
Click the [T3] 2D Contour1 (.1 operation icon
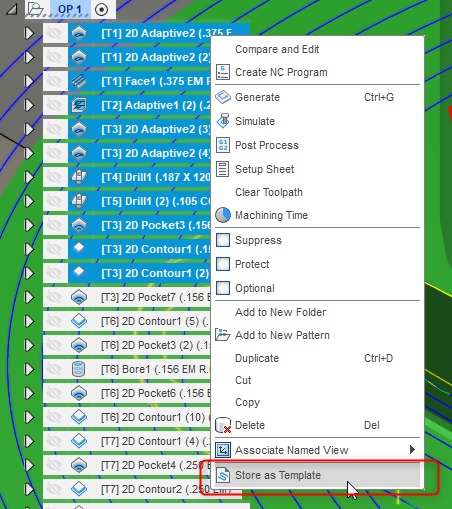click(79, 249)
